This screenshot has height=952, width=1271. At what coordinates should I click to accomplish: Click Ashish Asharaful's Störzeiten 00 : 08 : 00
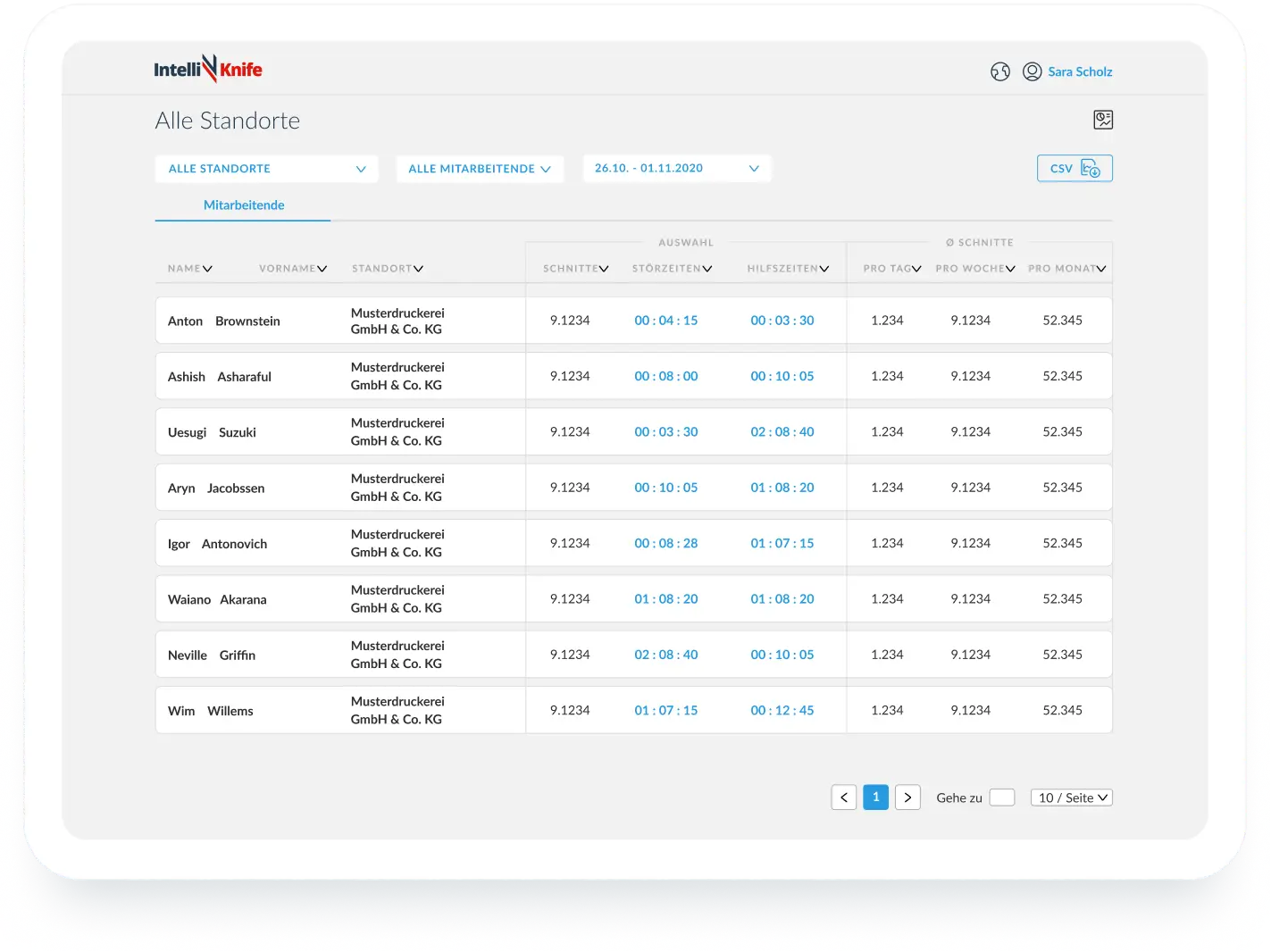pyautogui.click(x=666, y=376)
